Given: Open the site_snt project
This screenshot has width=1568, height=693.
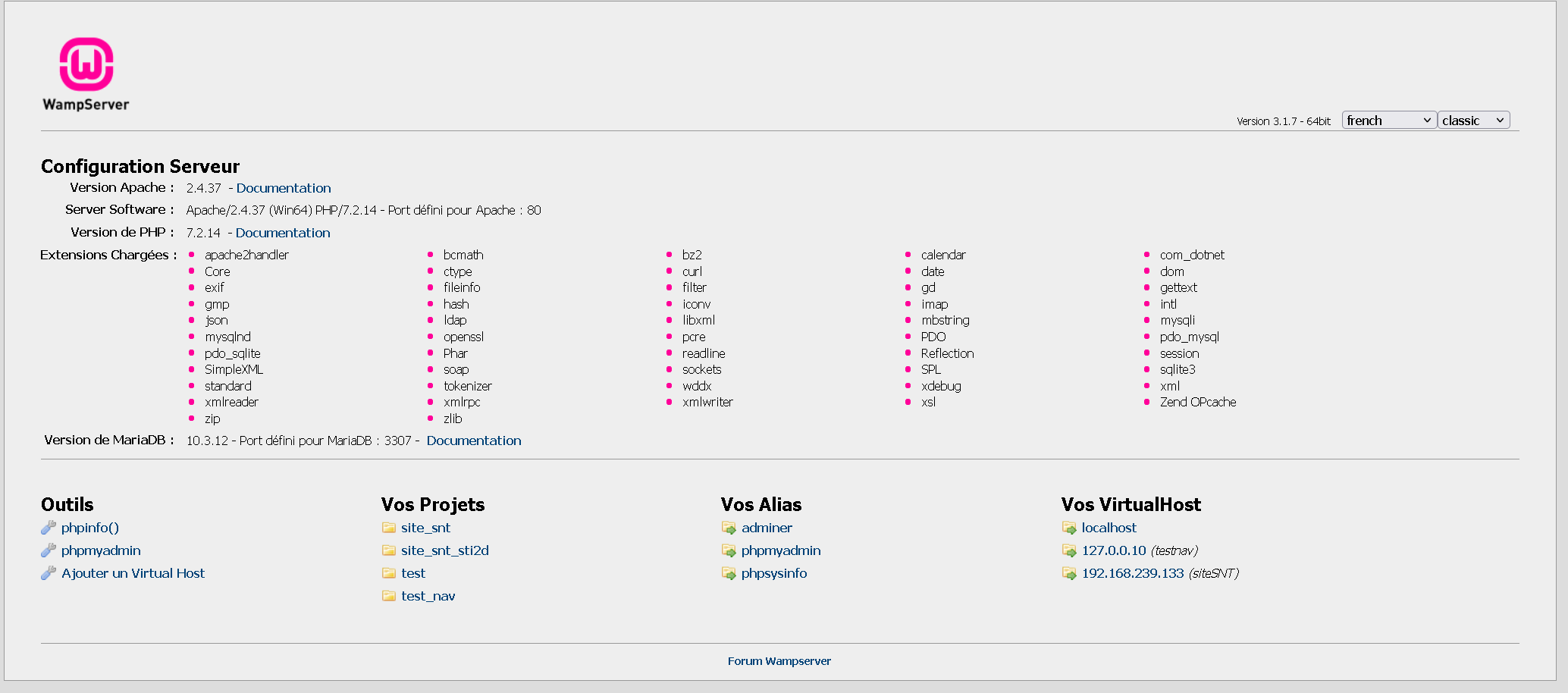Looking at the screenshot, I should (x=426, y=528).
